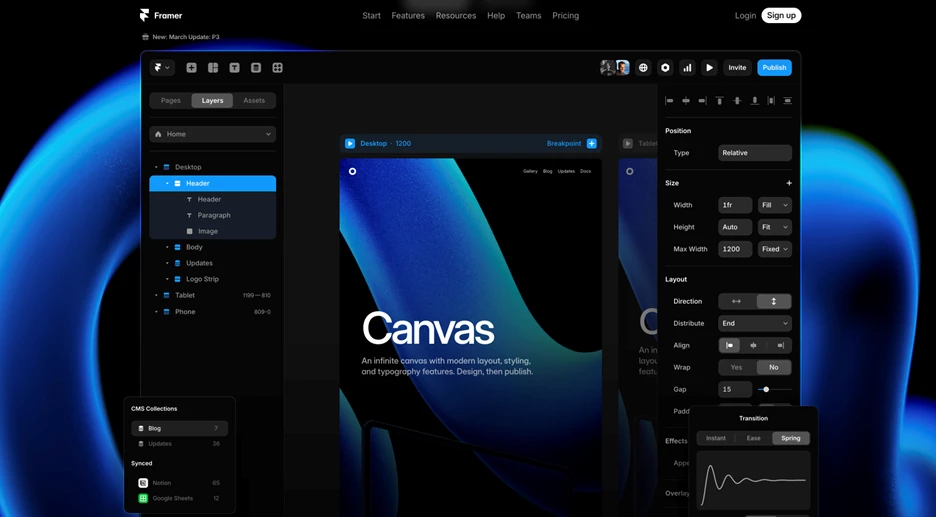This screenshot has width=936, height=517.
Task: Click the Framer logo in the site header
Action: tap(144, 16)
